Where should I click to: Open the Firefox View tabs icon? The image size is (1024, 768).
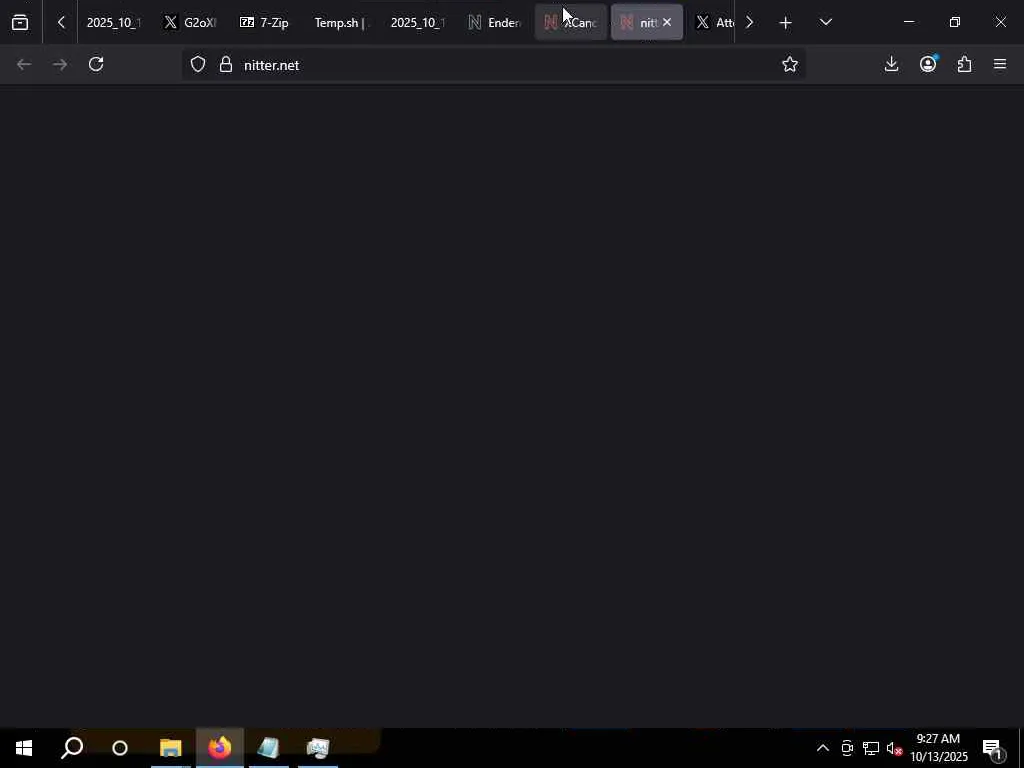(x=20, y=23)
